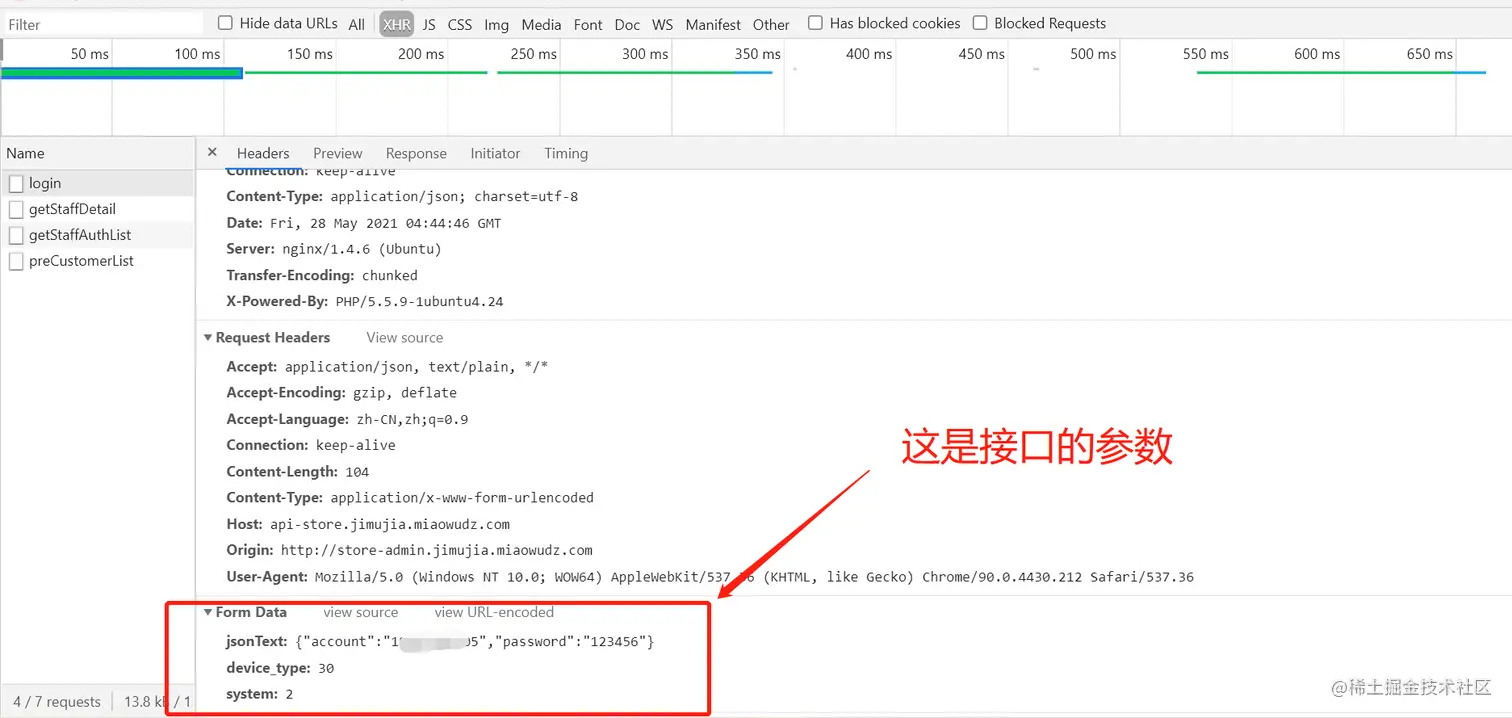Click the getStaffDetail file icon
1512x718 pixels.
[x=16, y=210]
